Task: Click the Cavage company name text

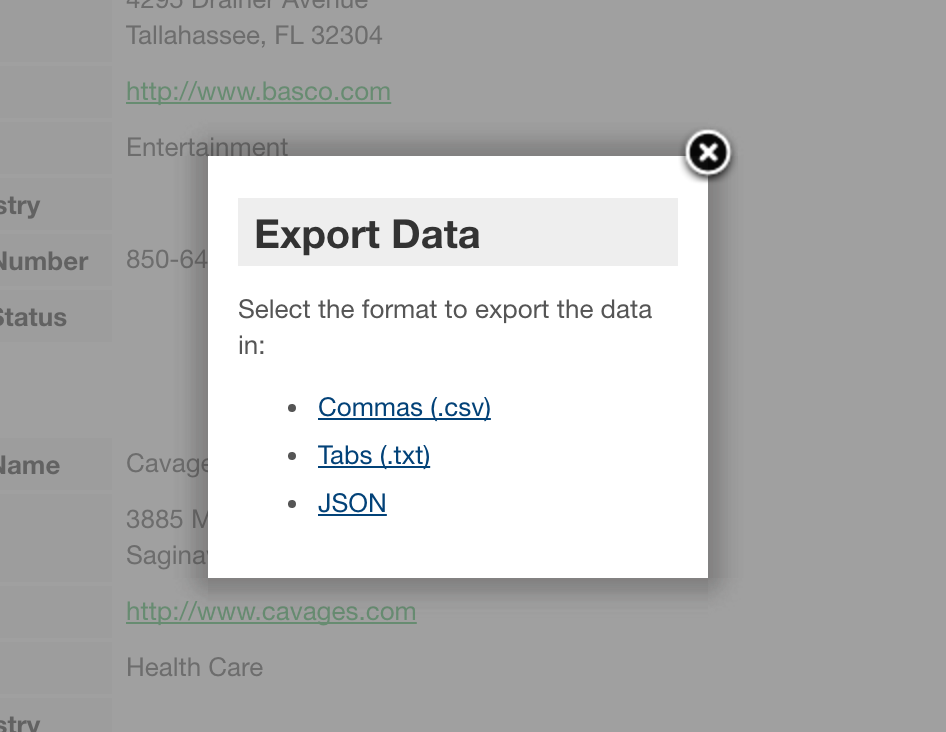Action: click(x=167, y=464)
